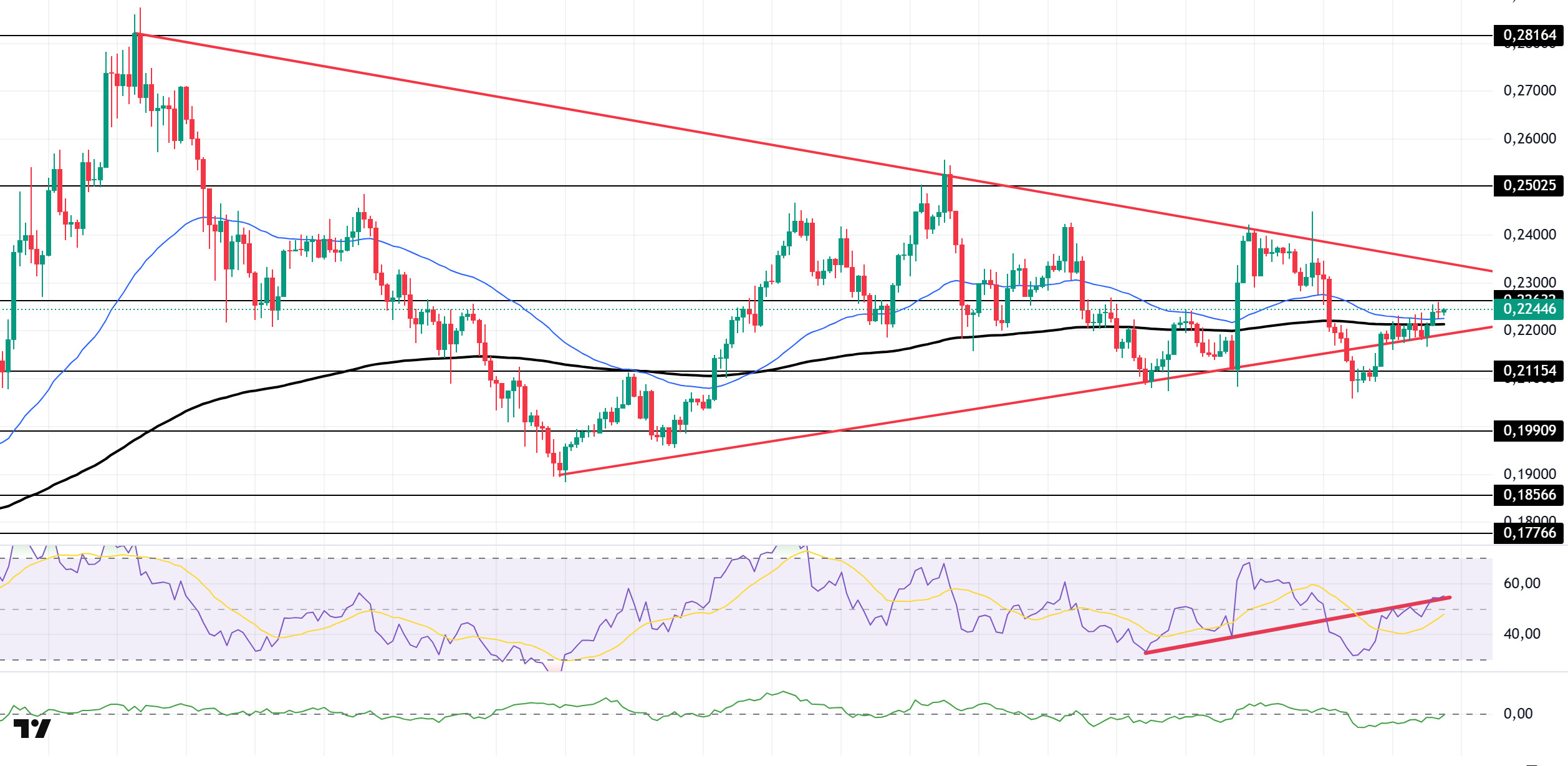The width and height of the screenshot is (1568, 766).
Task: Click the 0,27000 price axis label
Action: point(1530,90)
